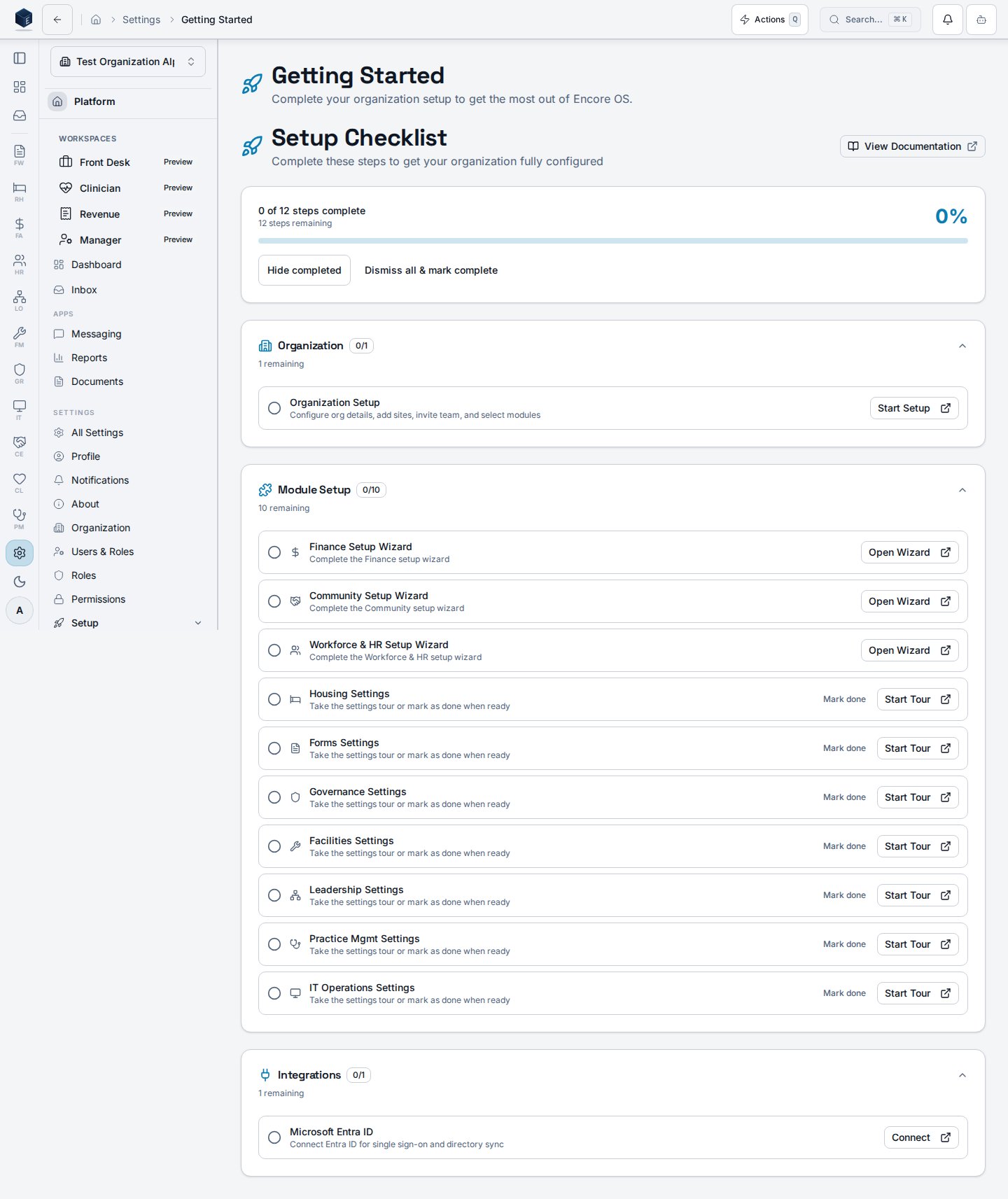Image resolution: width=1008 pixels, height=1199 pixels.
Task: Open the FW forms module icon
Action: [20, 155]
